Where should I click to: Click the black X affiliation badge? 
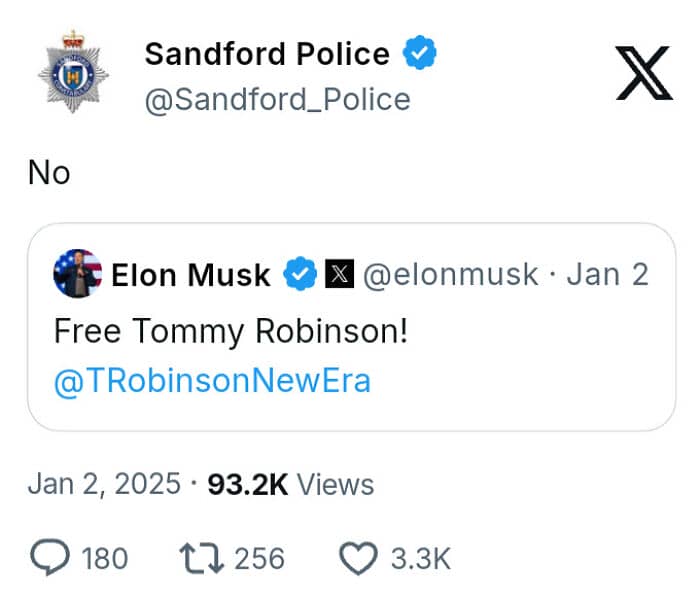(x=338, y=275)
